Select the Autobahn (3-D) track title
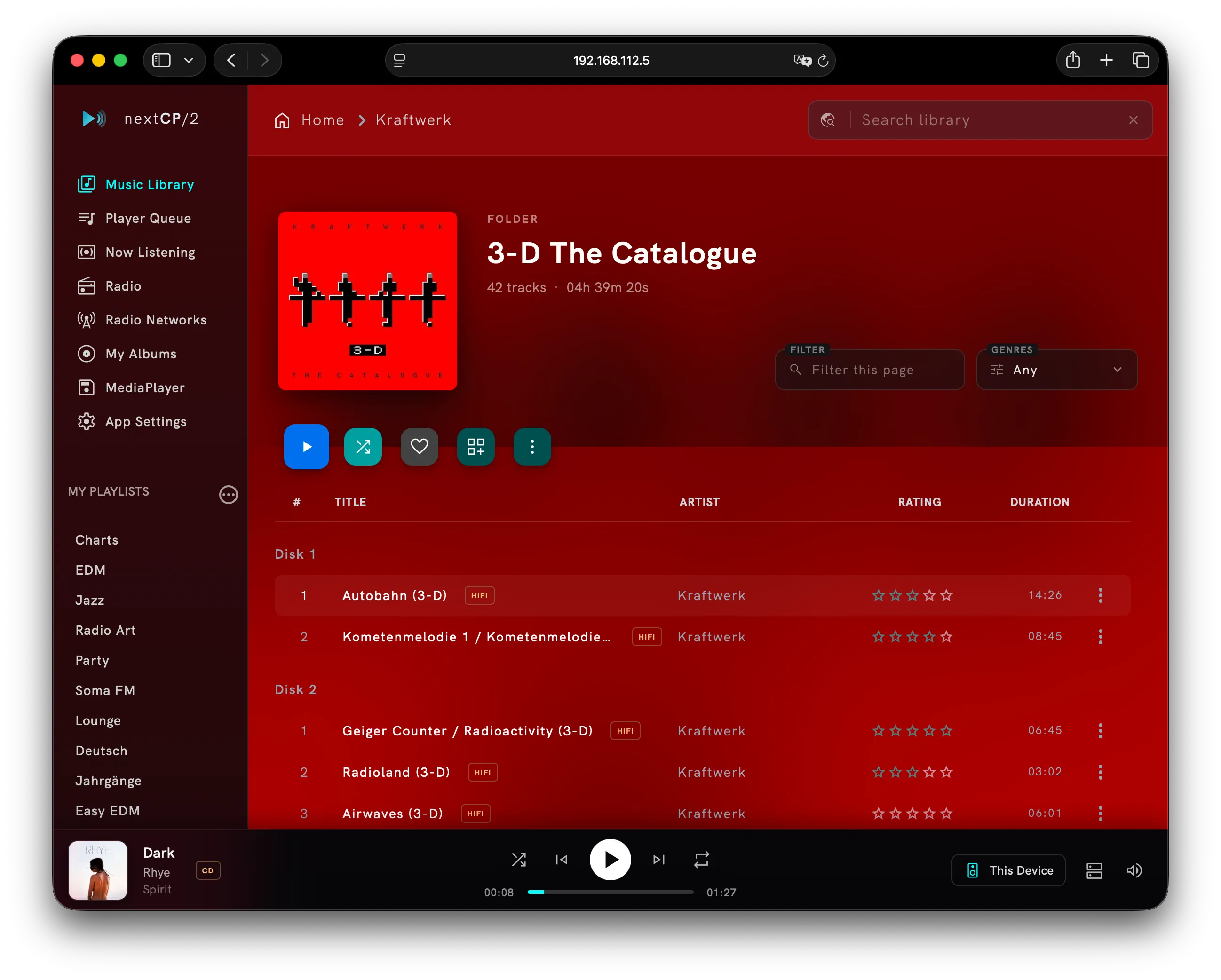Image resolution: width=1221 pixels, height=980 pixels. coord(395,595)
